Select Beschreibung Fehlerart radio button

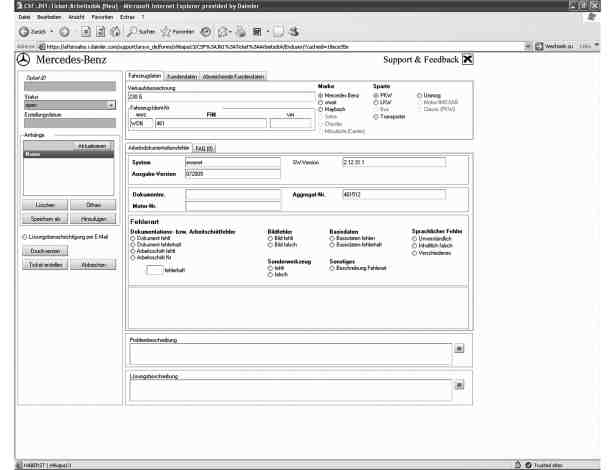click(x=332, y=268)
